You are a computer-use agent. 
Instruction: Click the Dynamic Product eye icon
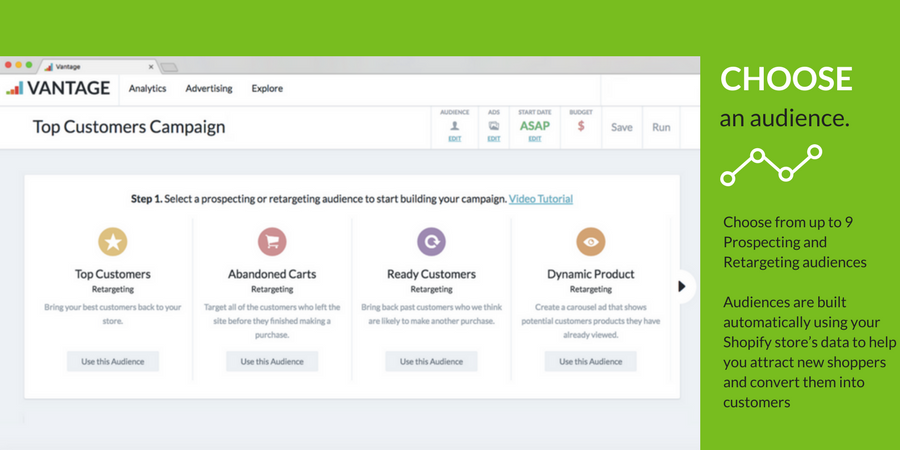(591, 242)
